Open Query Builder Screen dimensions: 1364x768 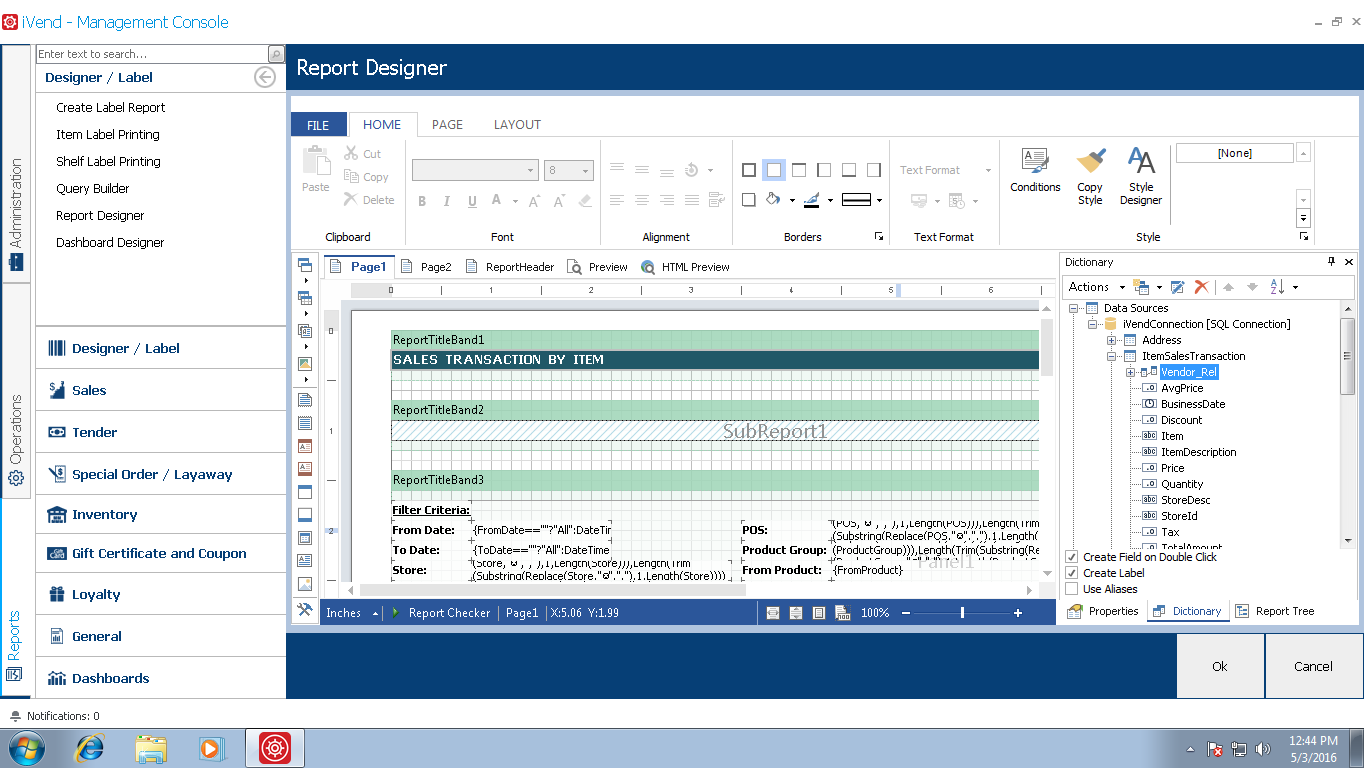(x=93, y=189)
